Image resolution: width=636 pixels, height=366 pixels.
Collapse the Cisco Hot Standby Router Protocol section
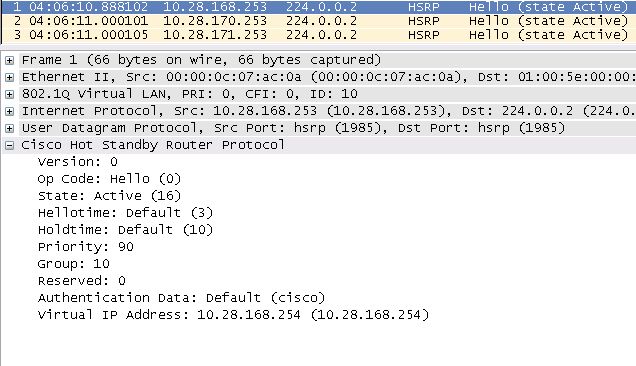coord(9,145)
